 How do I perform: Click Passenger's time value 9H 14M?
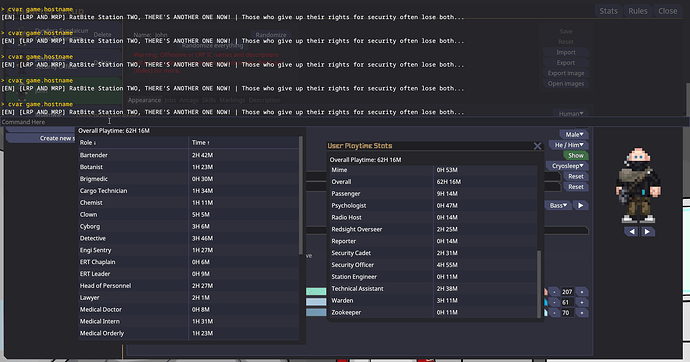[447, 194]
